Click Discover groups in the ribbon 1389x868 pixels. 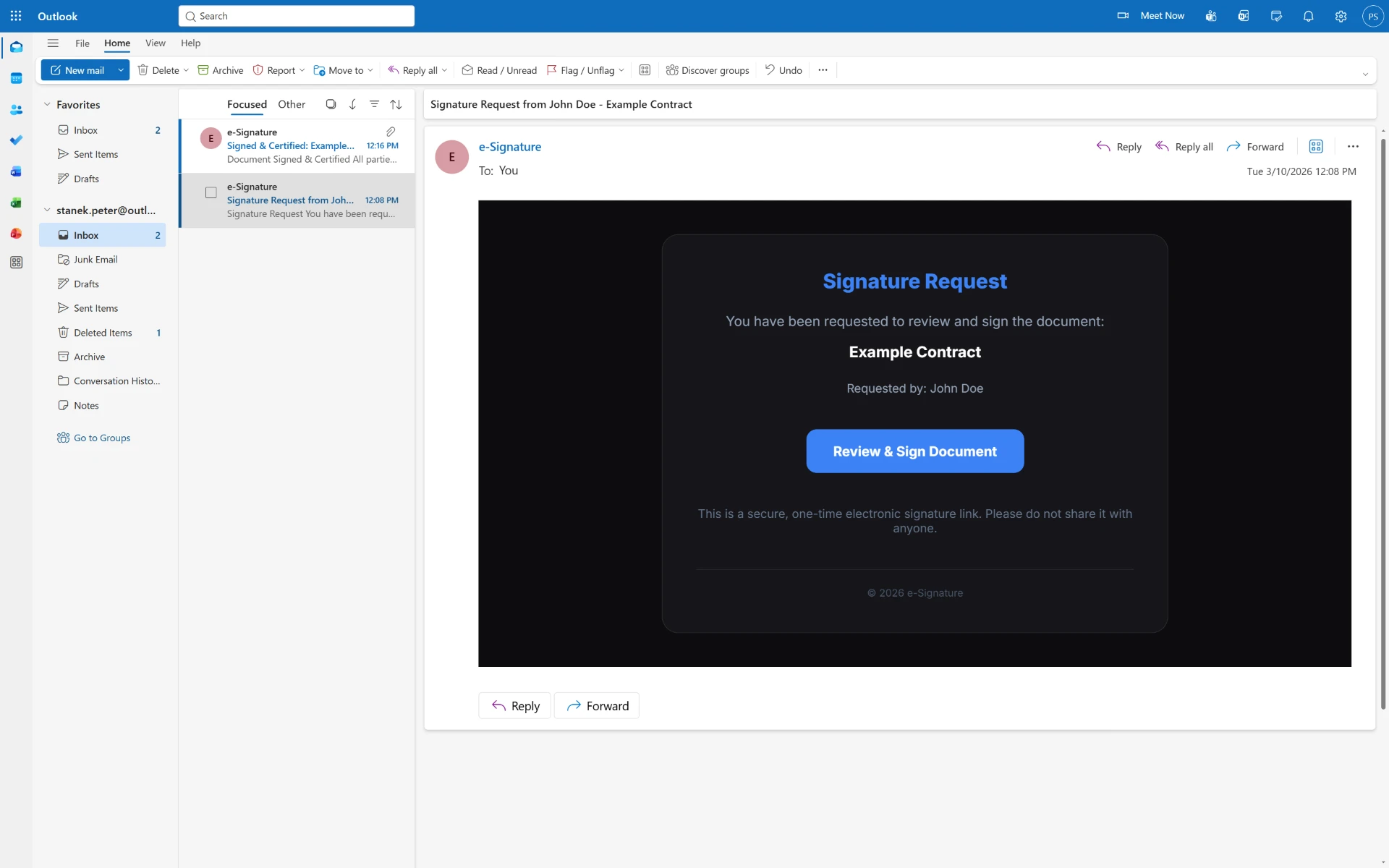[708, 70]
